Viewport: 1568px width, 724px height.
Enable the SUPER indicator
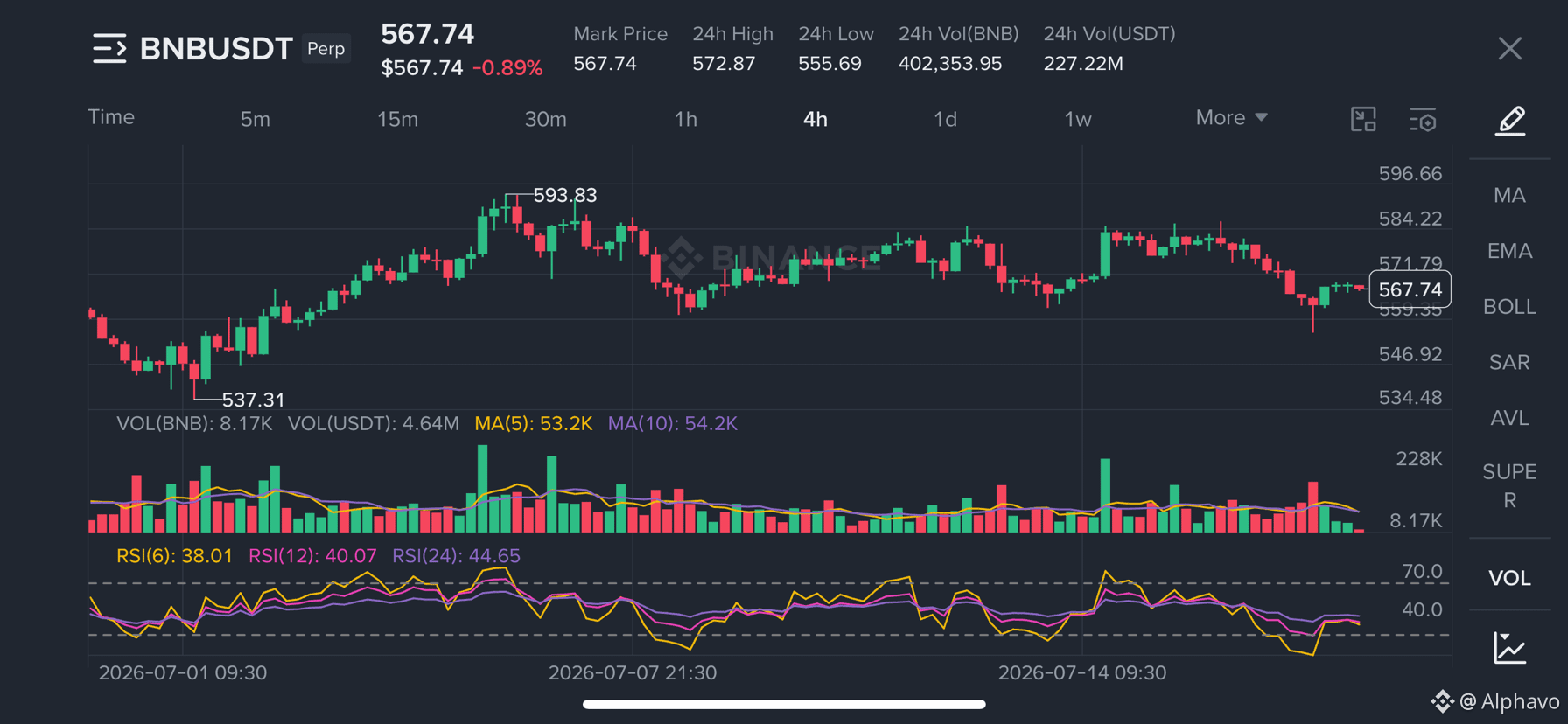click(1509, 486)
